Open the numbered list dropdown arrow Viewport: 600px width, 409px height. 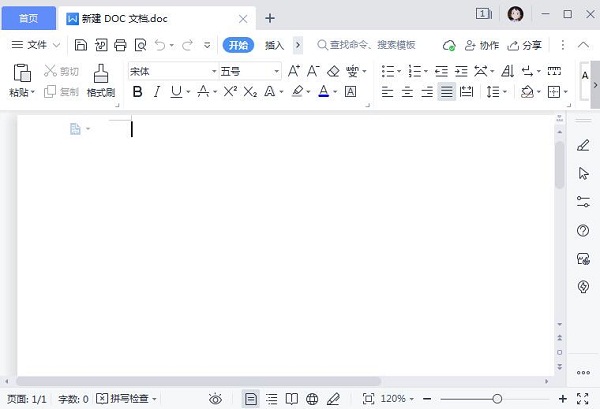(426, 71)
